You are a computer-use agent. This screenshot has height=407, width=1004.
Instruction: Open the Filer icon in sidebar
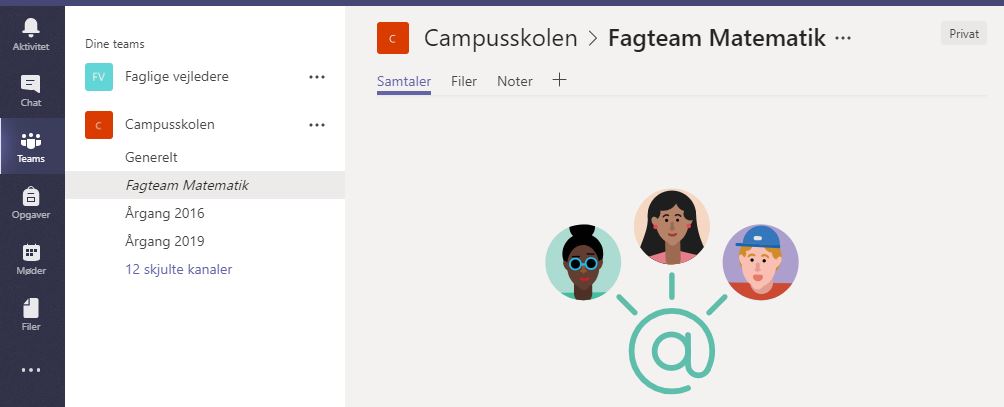[x=31, y=309]
